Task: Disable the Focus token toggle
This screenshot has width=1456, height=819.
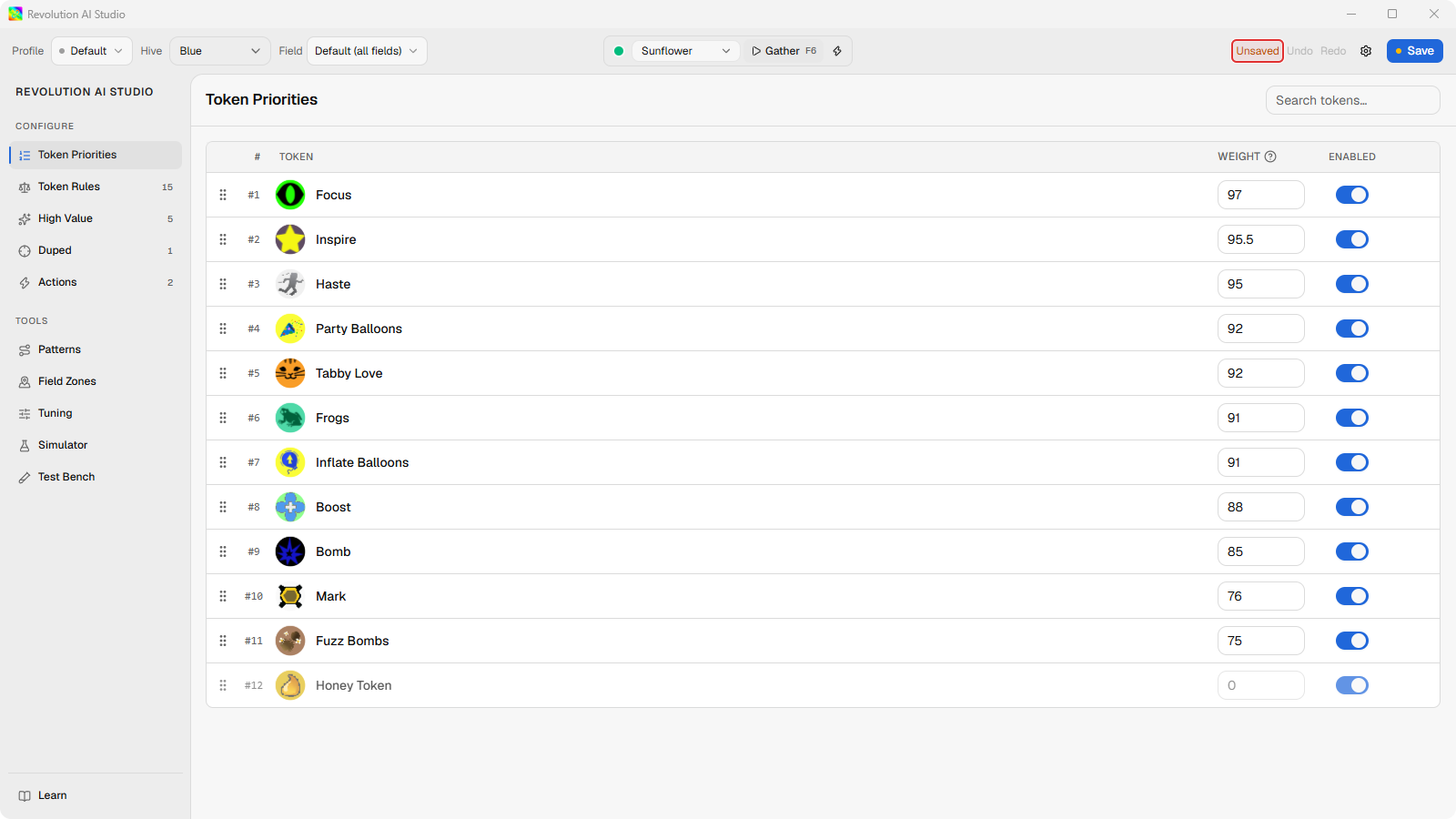Action: click(1352, 195)
